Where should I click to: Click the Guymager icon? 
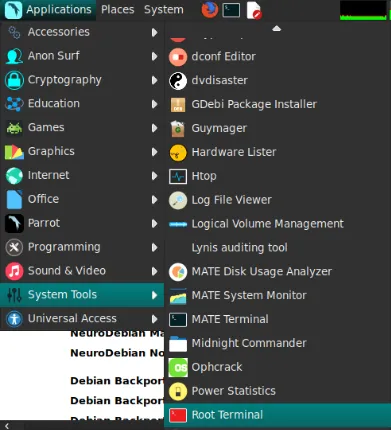pyautogui.click(x=178, y=129)
